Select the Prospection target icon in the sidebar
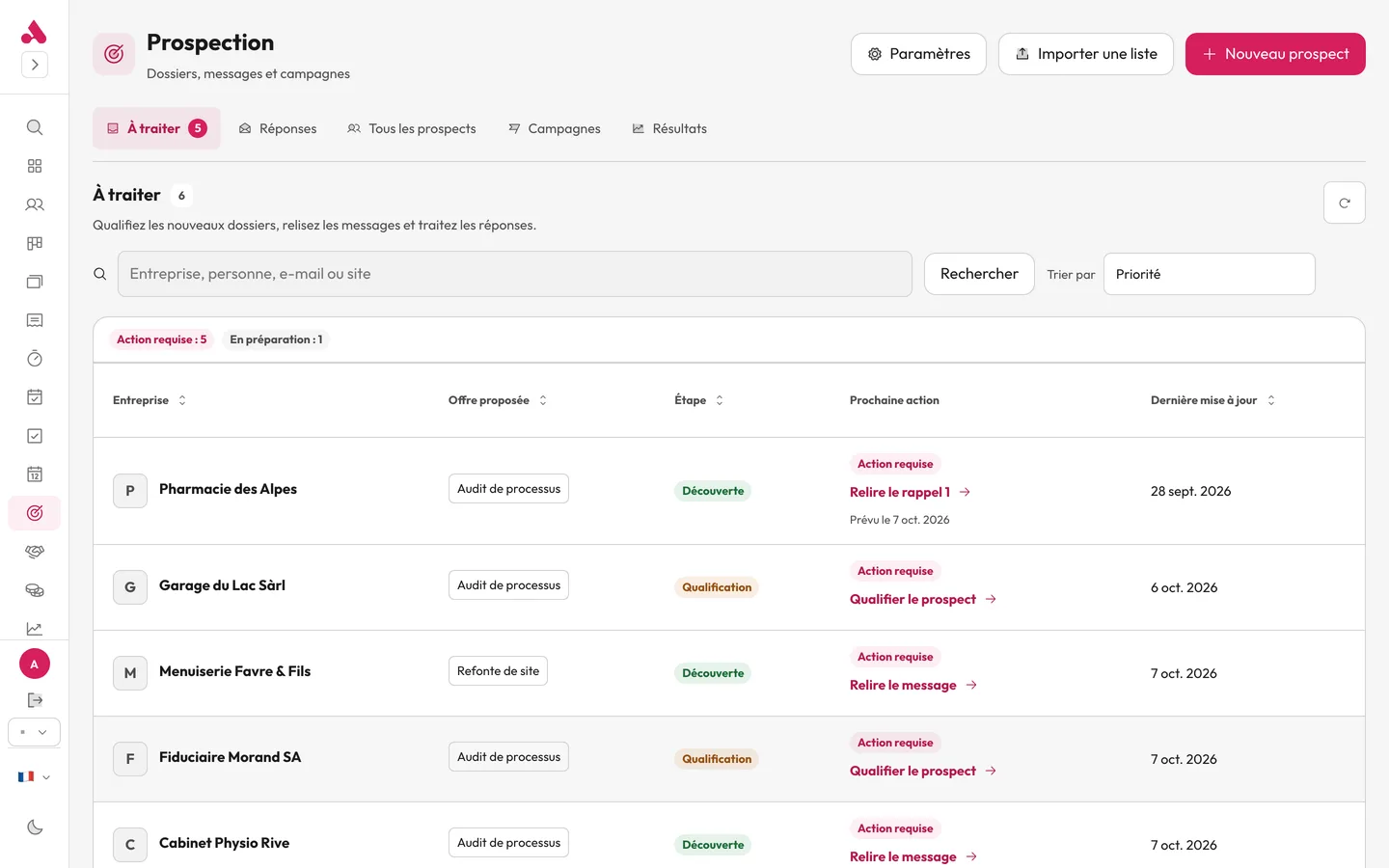Viewport: 1389px width, 868px height. tap(35, 513)
